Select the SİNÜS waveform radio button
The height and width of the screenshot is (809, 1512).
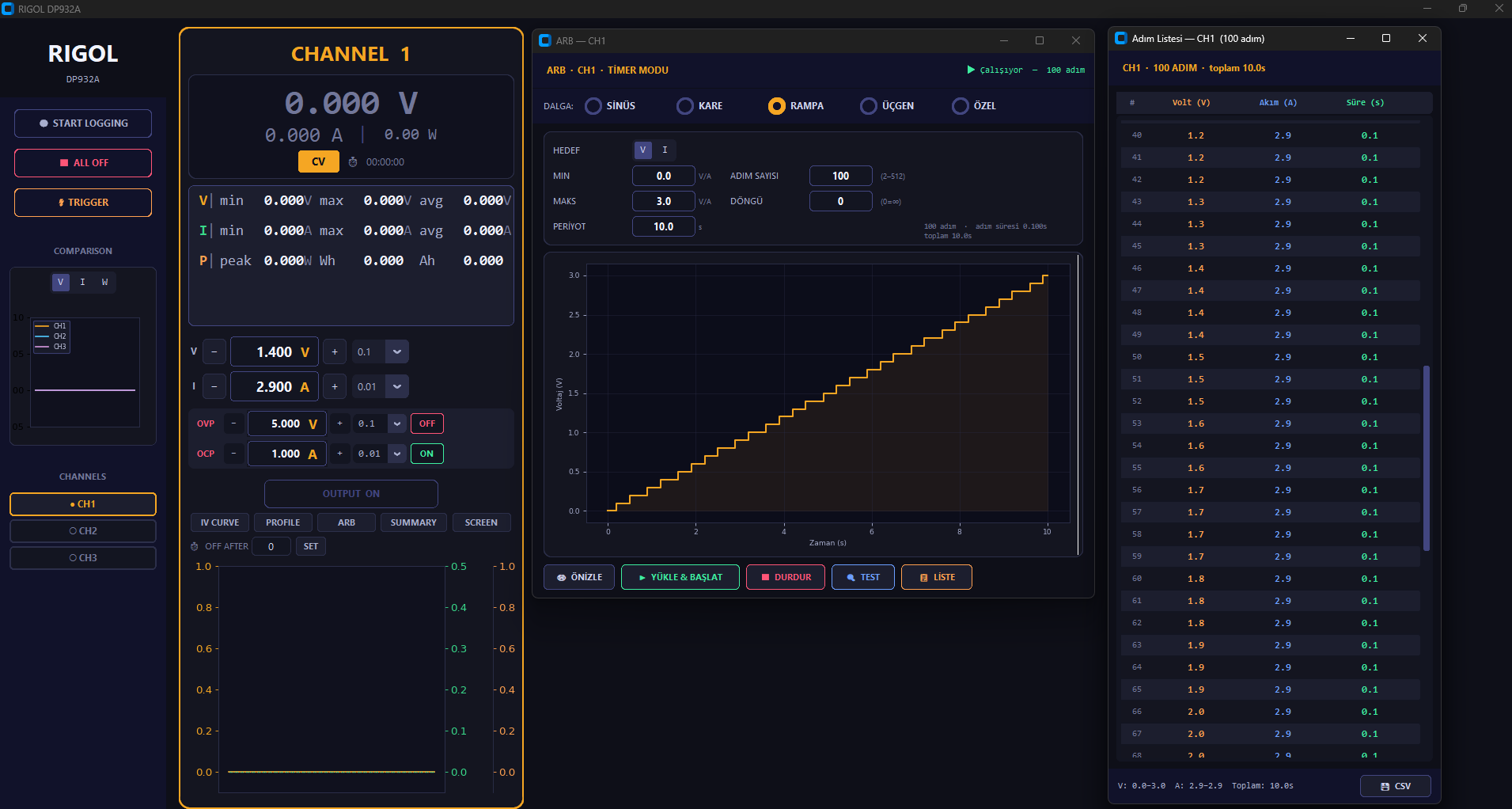pos(593,106)
